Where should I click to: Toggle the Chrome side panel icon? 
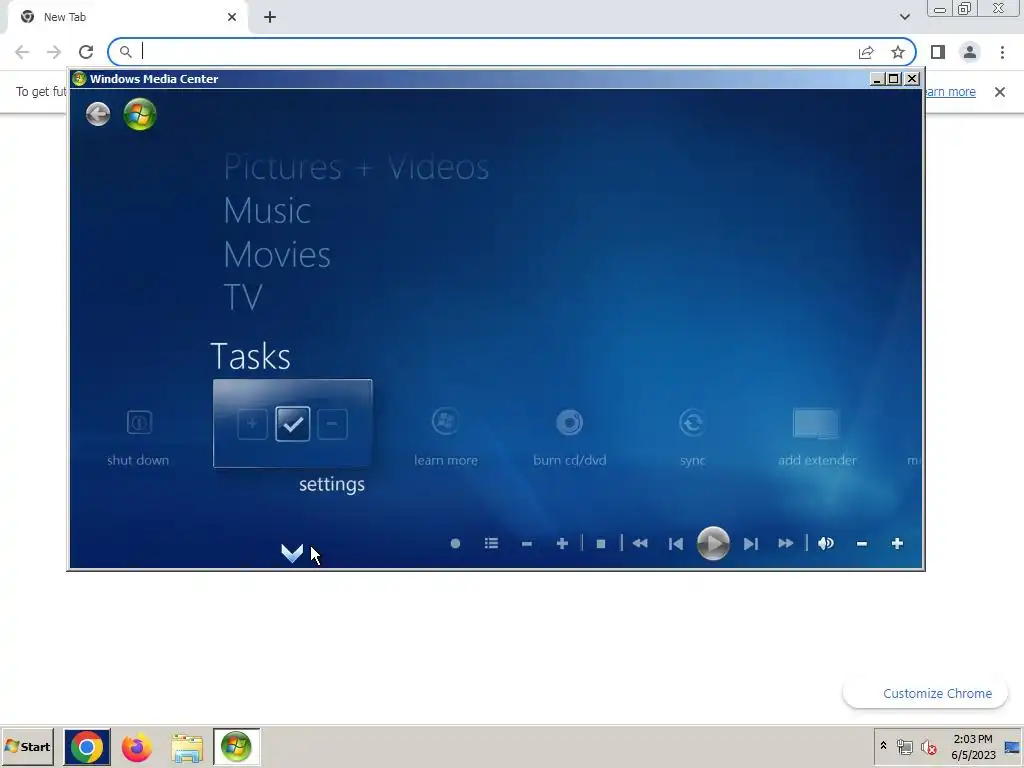[x=938, y=52]
